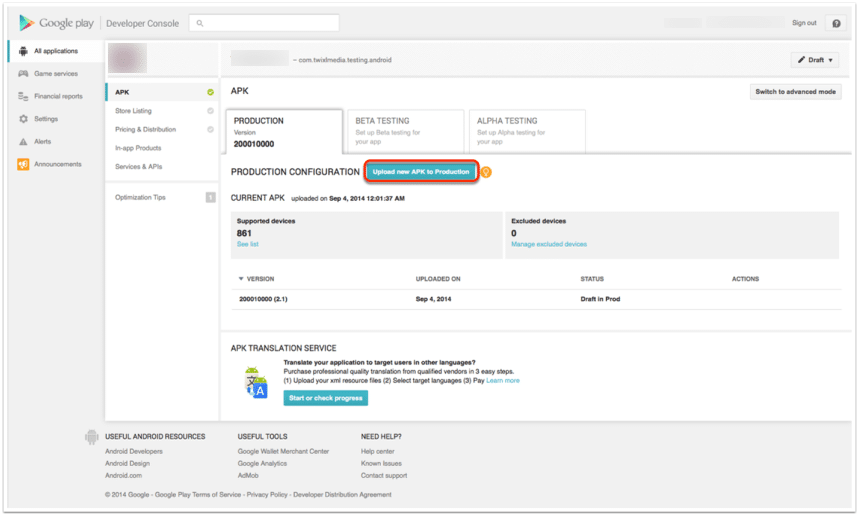Click the Announcements megaphone icon
861x516 pixels.
pos(23,164)
